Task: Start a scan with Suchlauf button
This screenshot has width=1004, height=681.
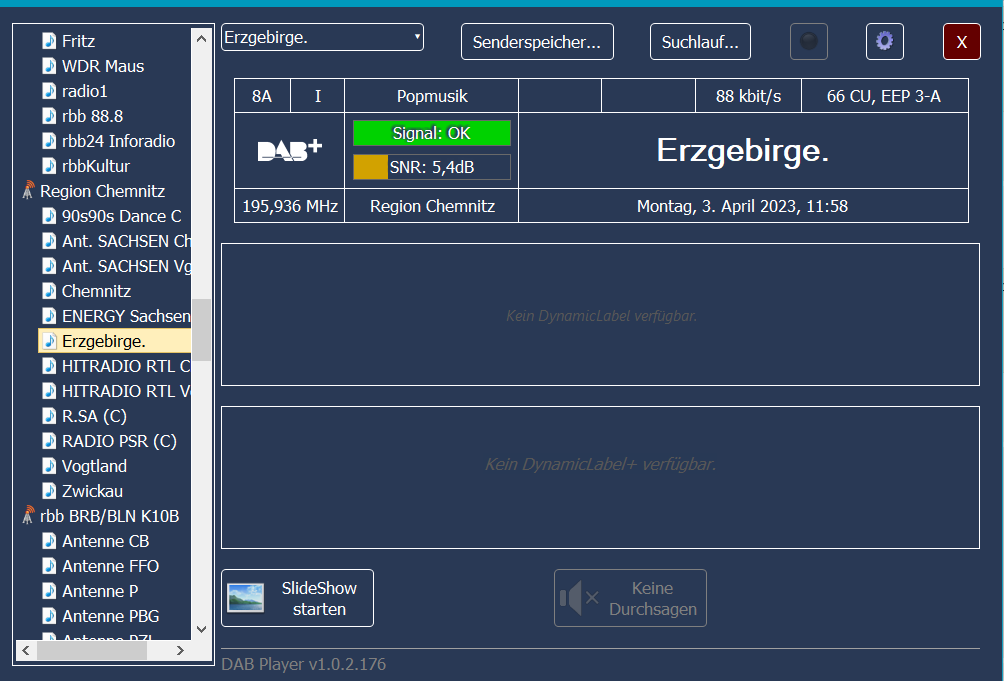Action: [x=700, y=42]
